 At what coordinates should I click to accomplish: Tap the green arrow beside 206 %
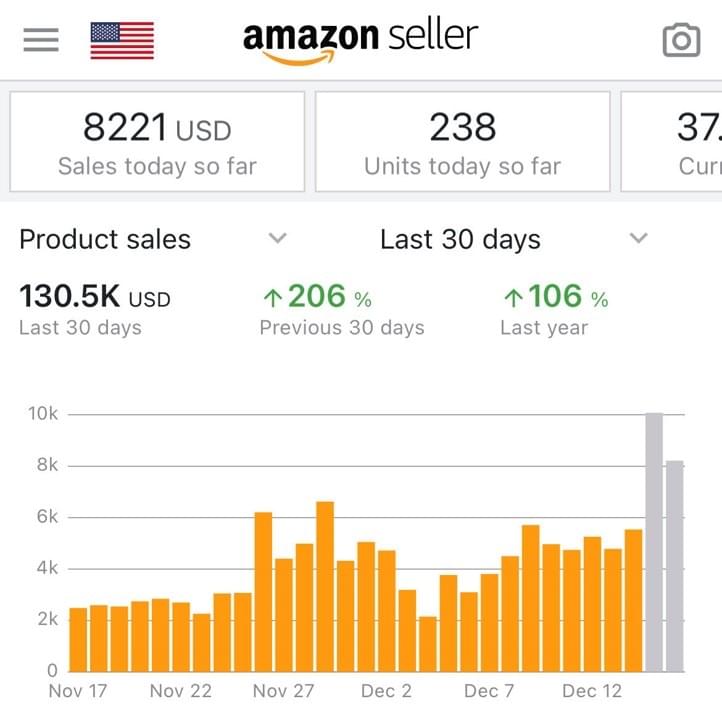pos(271,298)
